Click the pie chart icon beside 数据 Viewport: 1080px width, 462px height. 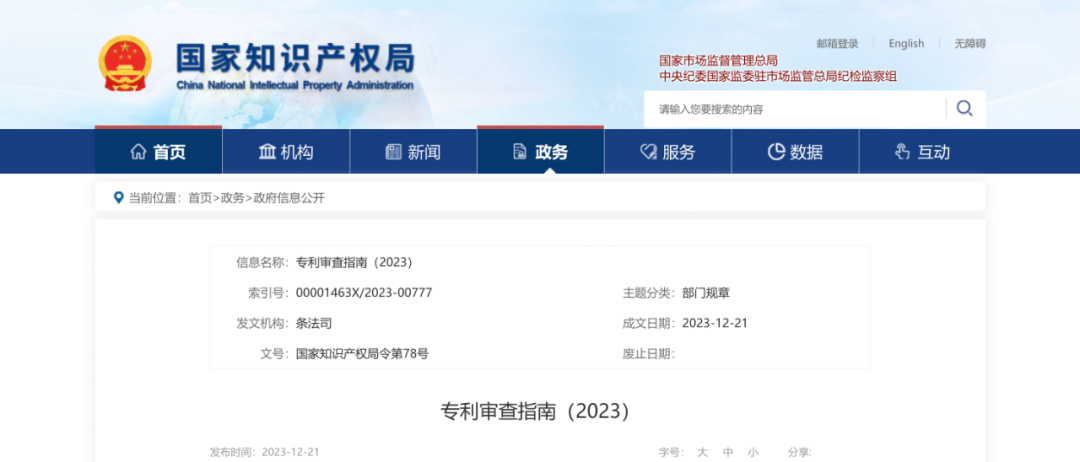[776, 152]
